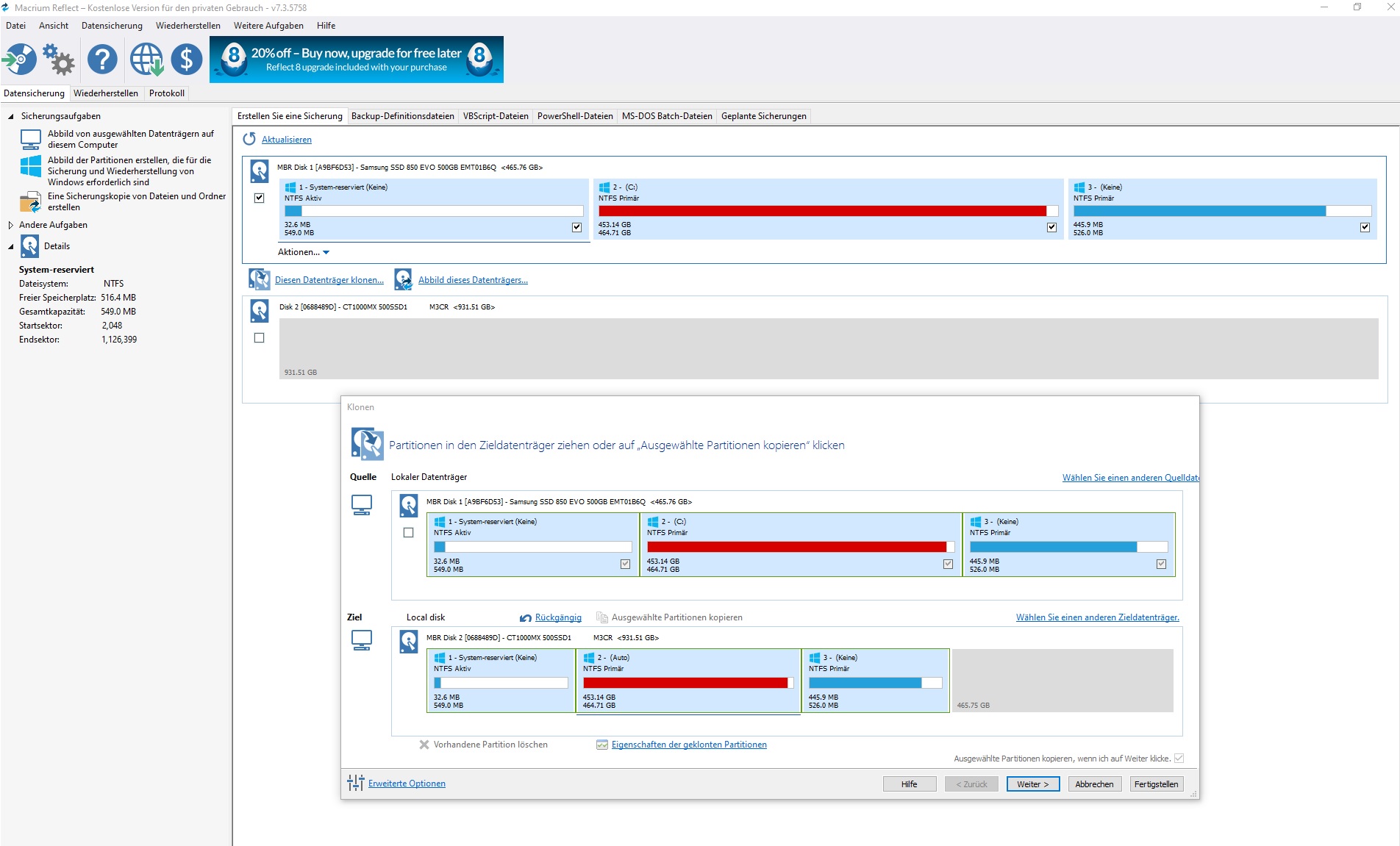Click the Fertigstellen button

coord(1156,784)
